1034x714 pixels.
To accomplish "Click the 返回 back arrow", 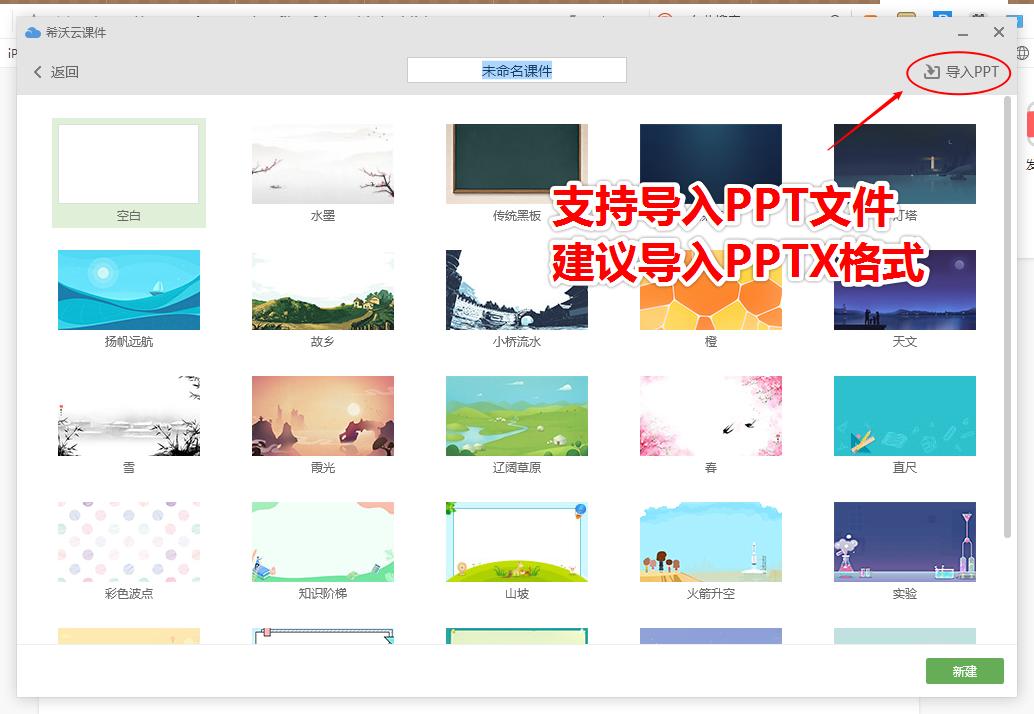I will coord(54,71).
